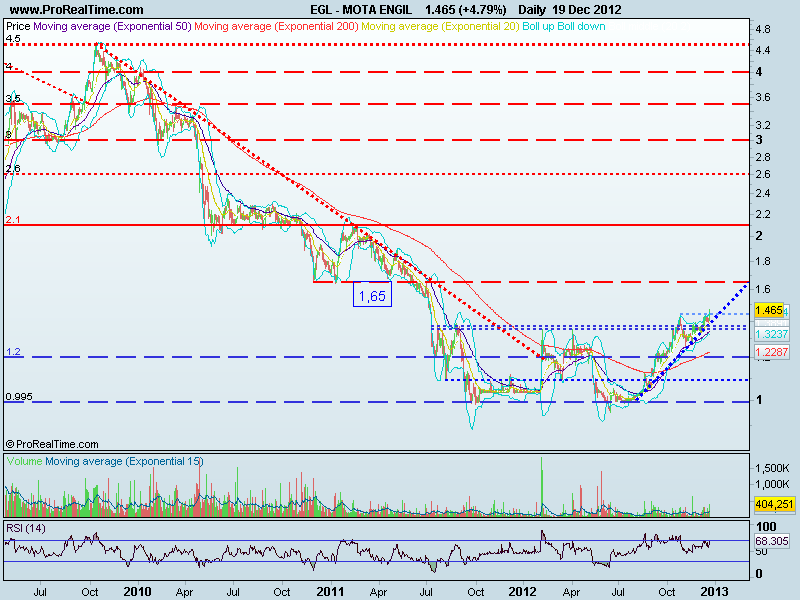Click 2.4 on the price axis
Viewport: 800px width, 600px height.
click(763, 193)
